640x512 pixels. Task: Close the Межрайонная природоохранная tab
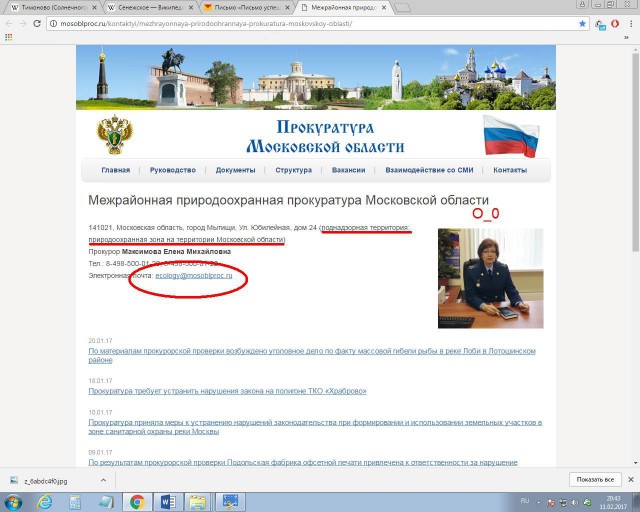pyautogui.click(x=384, y=7)
